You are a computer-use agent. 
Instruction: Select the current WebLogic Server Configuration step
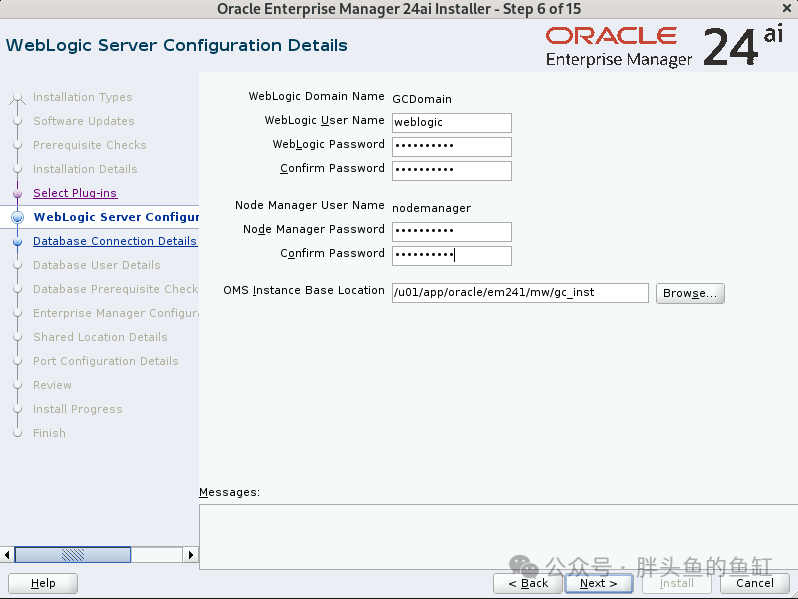pos(116,217)
